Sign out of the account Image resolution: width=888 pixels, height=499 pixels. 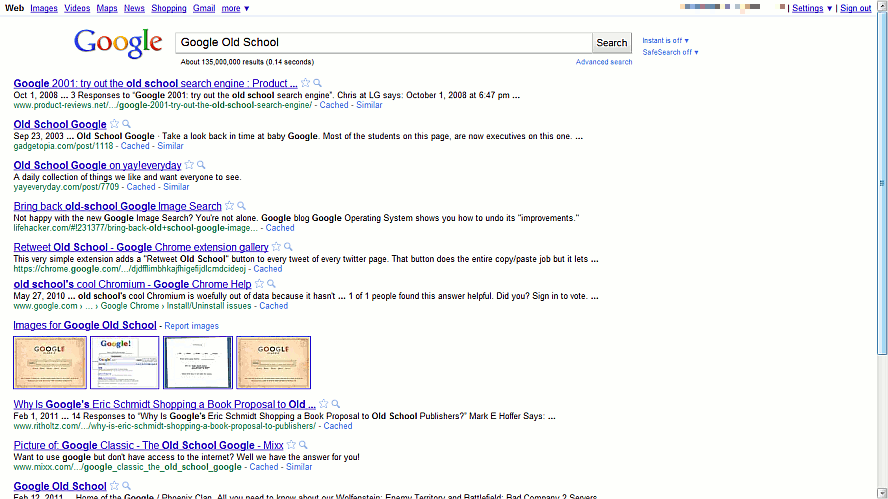coord(855,8)
